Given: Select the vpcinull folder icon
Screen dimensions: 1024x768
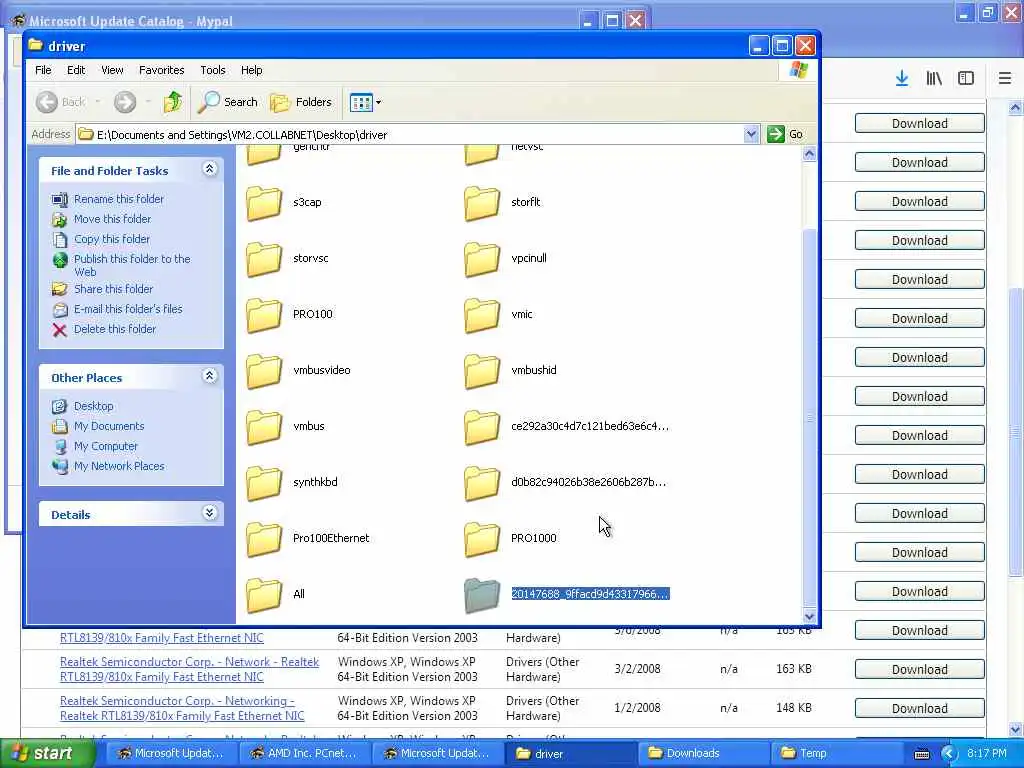Looking at the screenshot, I should coord(482,259).
